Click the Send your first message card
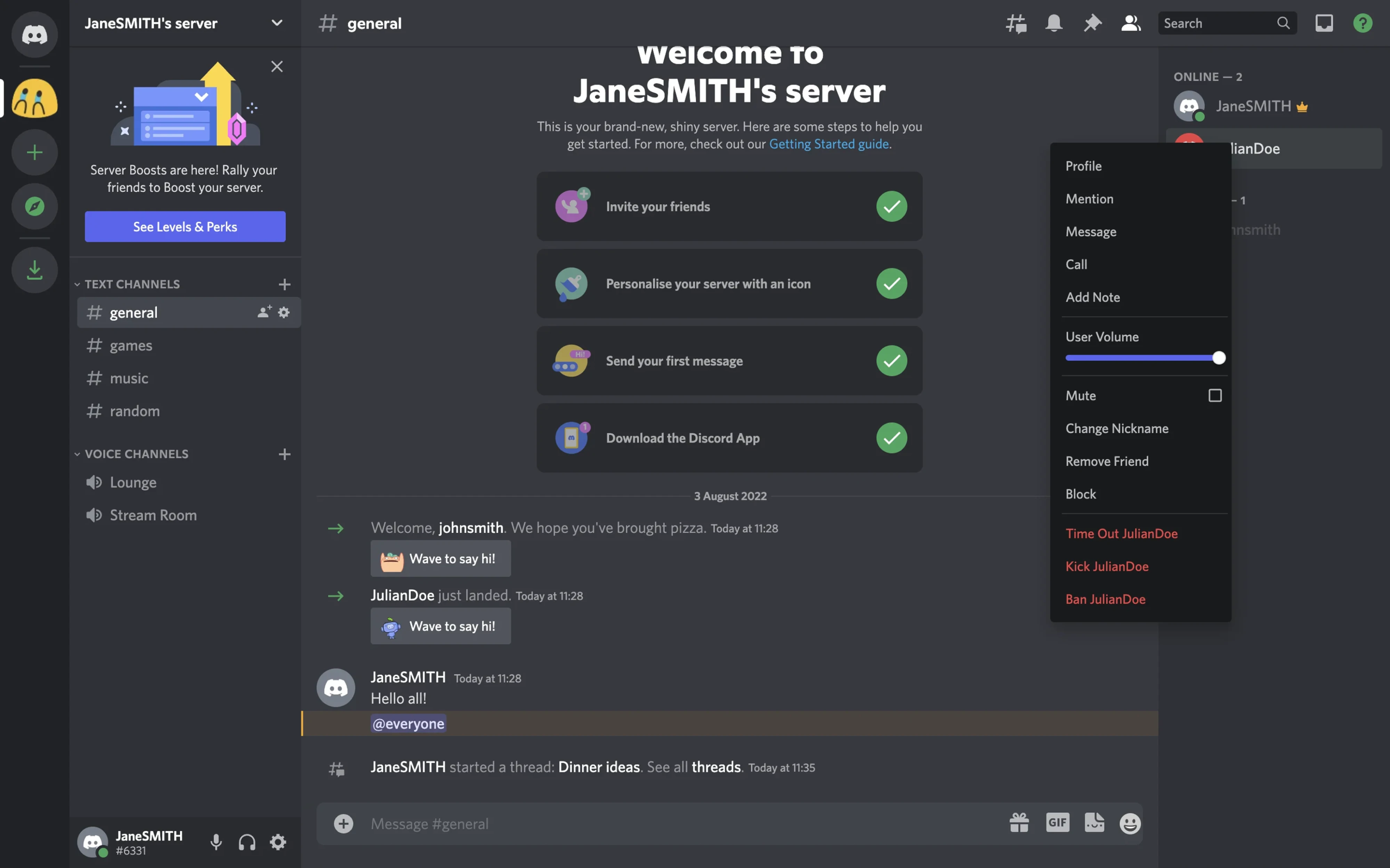Screen dimensions: 1390x868 (x=729, y=361)
